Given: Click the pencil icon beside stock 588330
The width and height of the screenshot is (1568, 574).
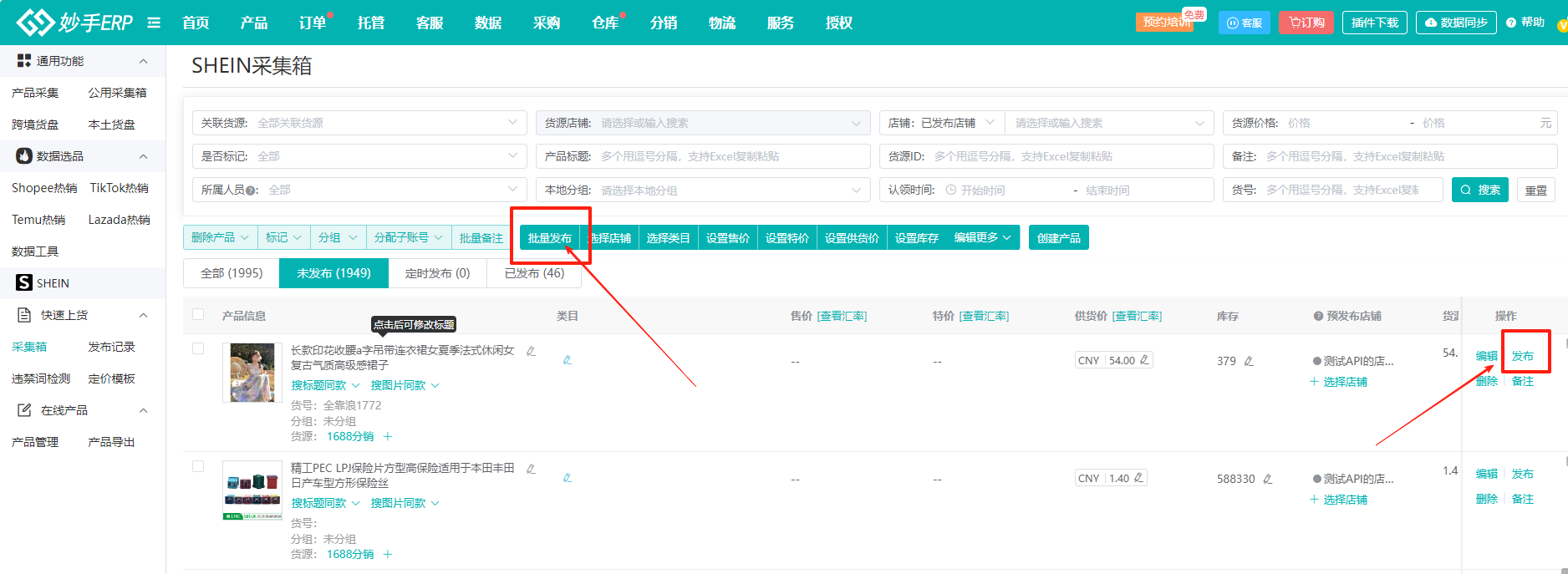Looking at the screenshot, I should tap(1267, 479).
